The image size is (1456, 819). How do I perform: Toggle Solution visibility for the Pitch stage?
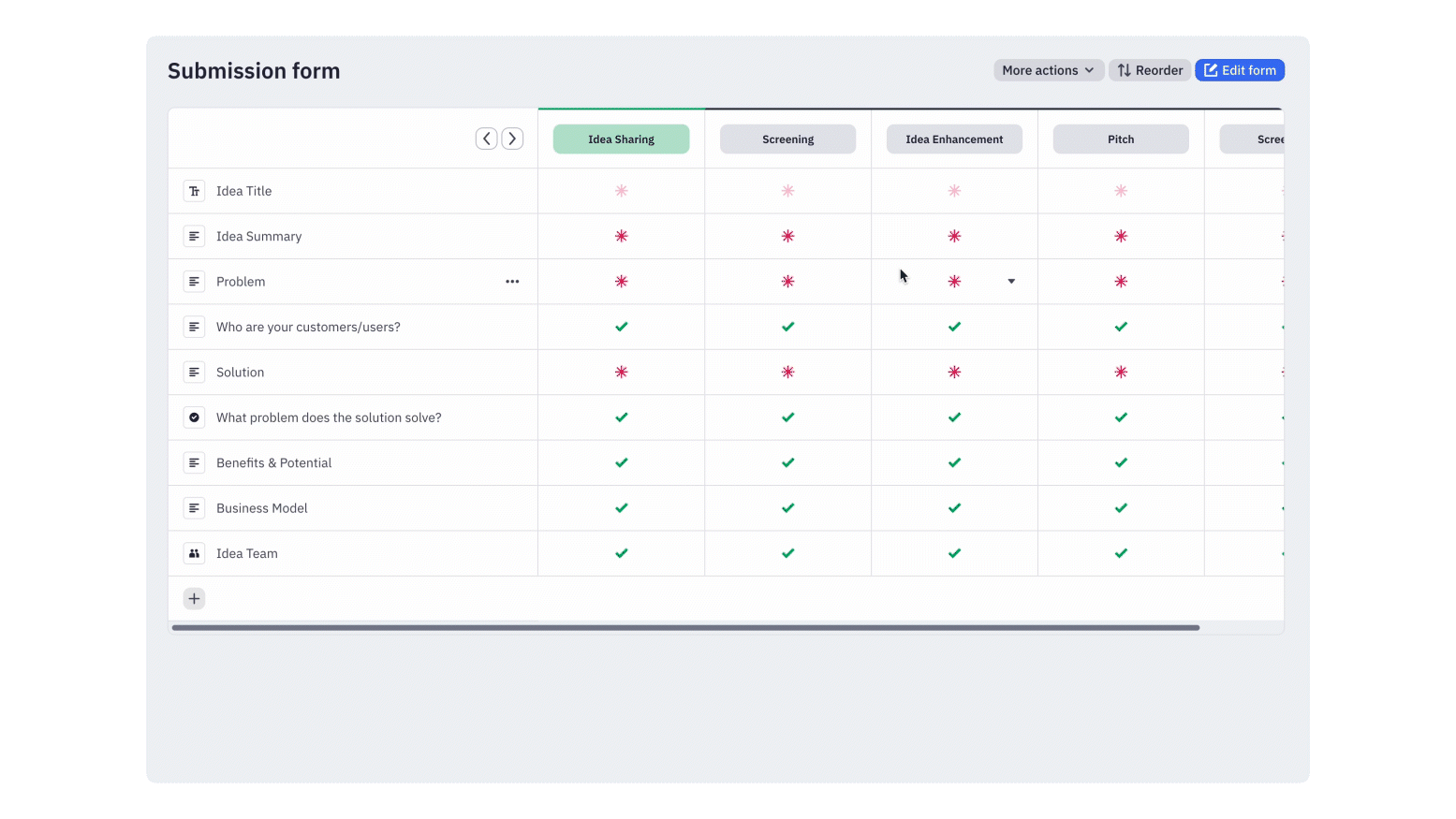coord(1120,372)
